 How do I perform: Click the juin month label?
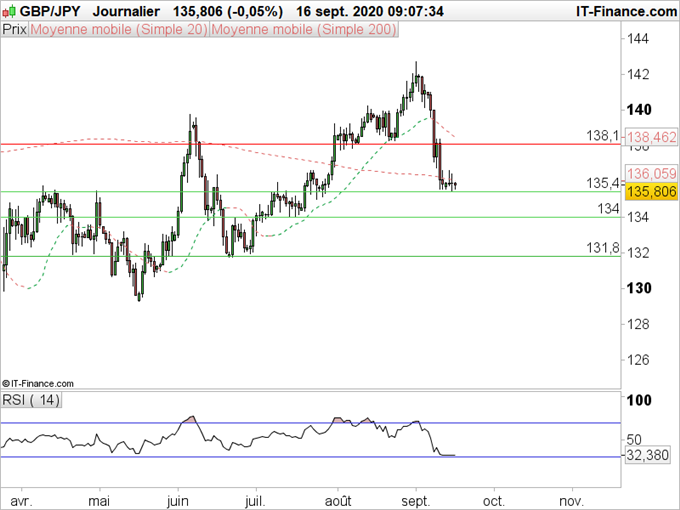[x=178, y=501]
